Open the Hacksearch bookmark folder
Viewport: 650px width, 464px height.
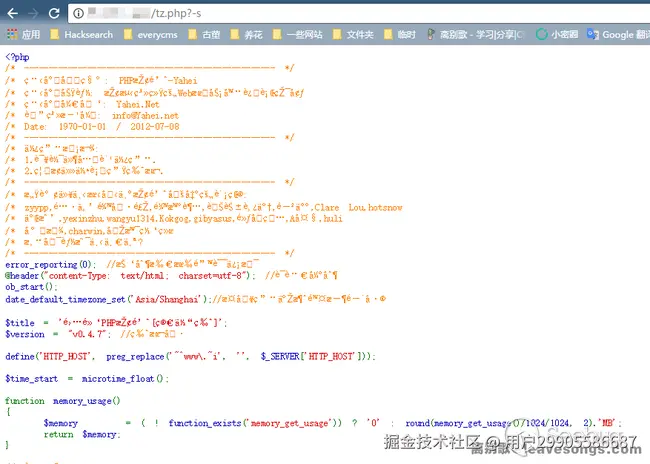(x=82, y=34)
